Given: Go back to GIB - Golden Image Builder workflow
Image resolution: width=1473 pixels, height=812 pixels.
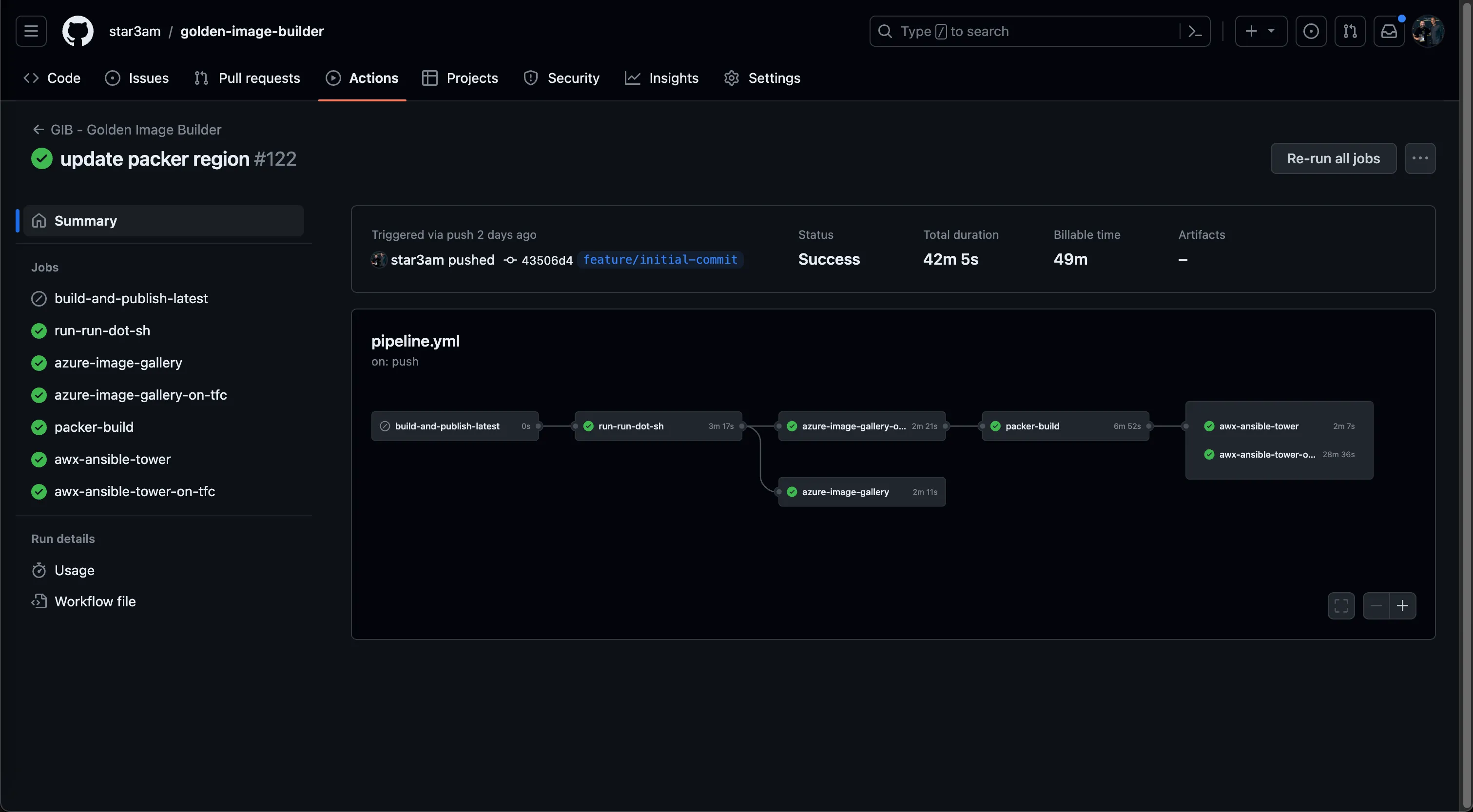Looking at the screenshot, I should coord(127,129).
